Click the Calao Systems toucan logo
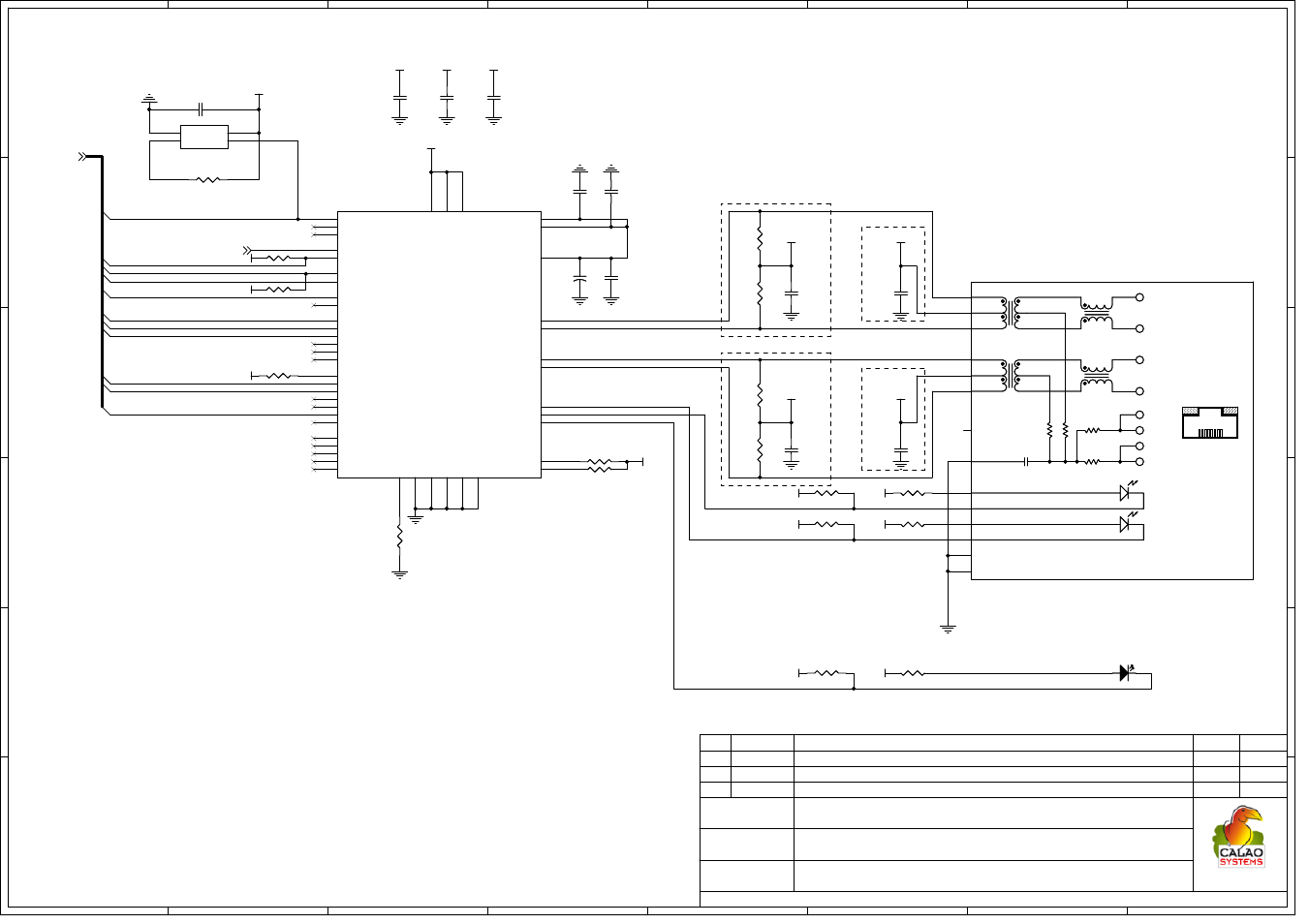Image resolution: width=1309 pixels, height=924 pixels. (x=1240, y=837)
